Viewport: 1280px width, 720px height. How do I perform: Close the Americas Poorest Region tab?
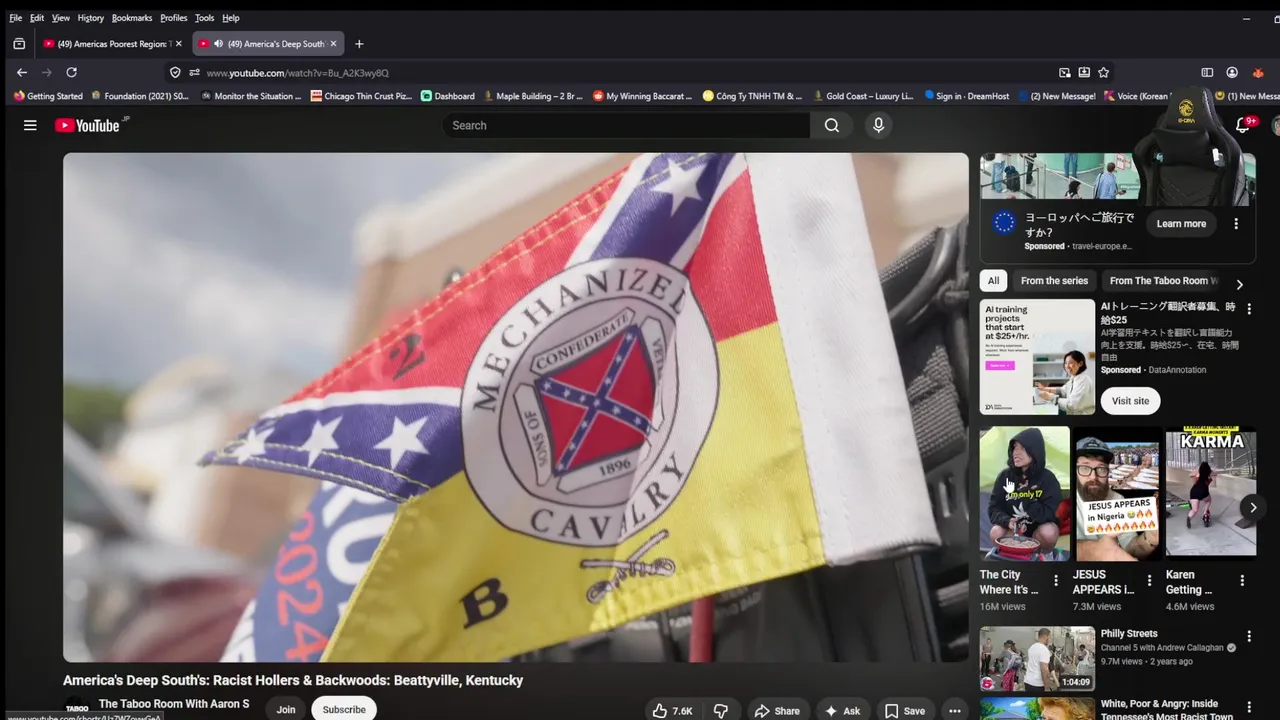pyautogui.click(x=179, y=44)
